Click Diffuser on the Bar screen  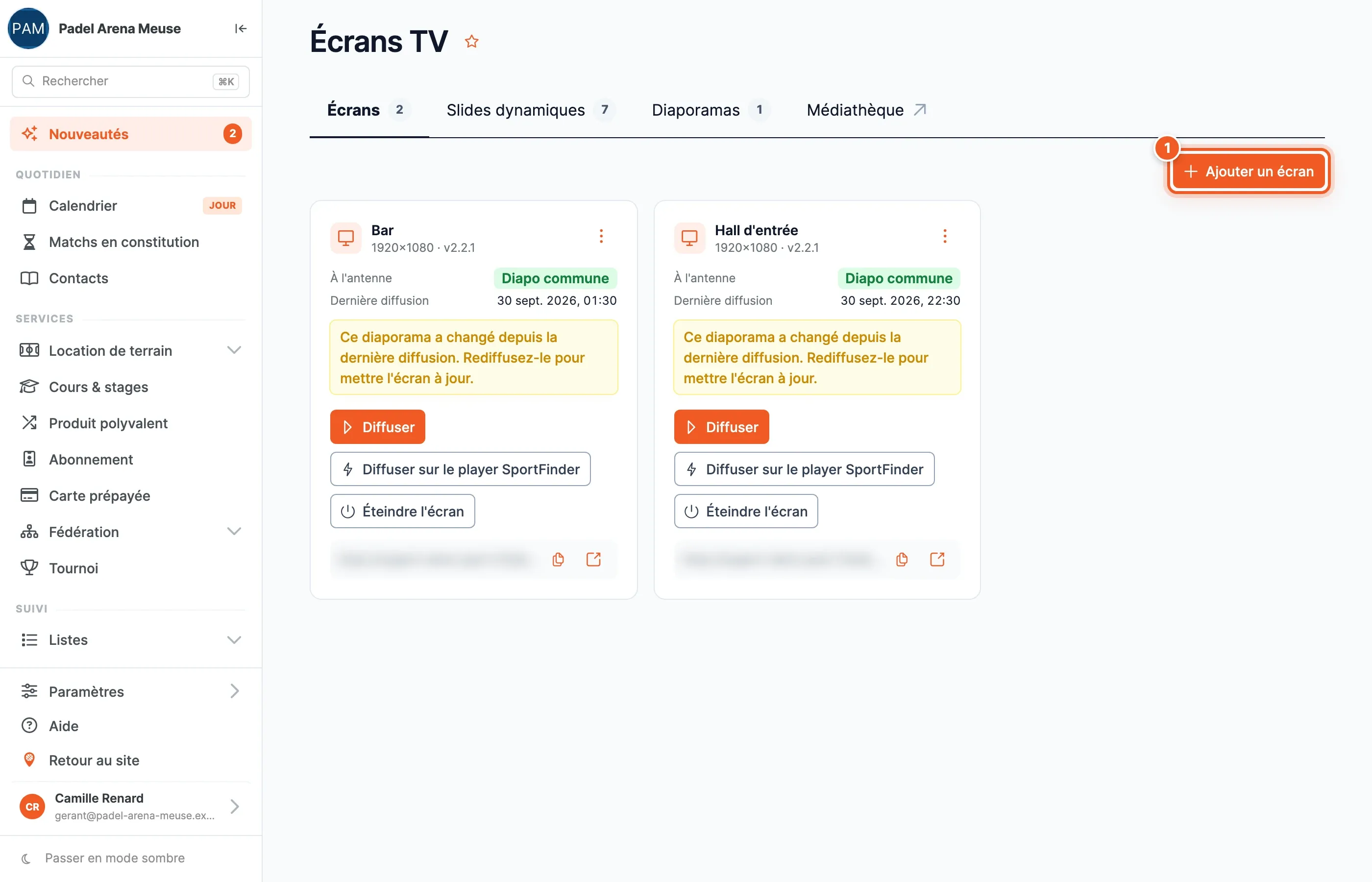377,427
